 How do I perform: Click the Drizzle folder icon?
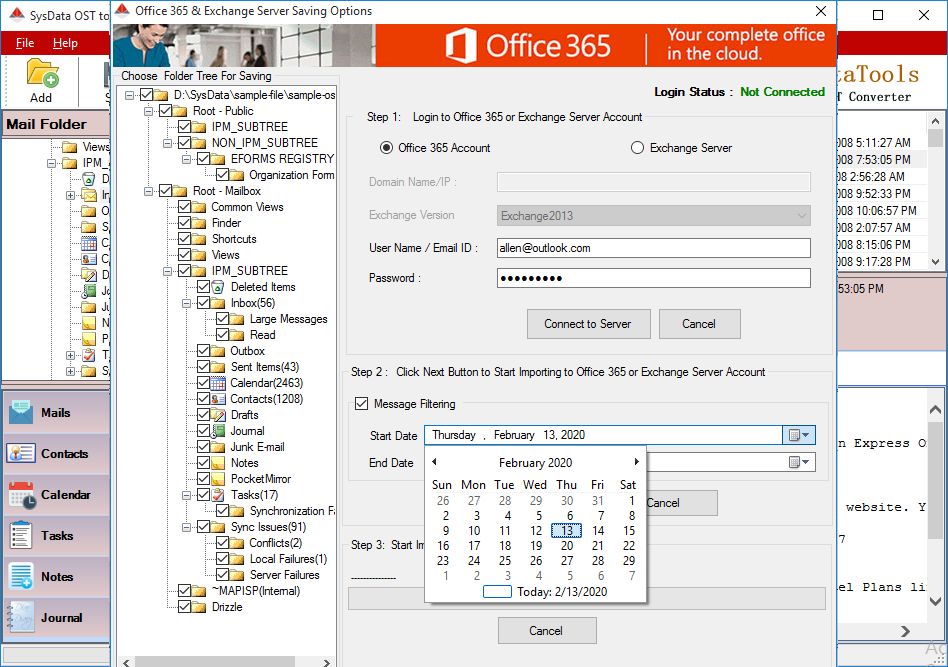tap(199, 607)
